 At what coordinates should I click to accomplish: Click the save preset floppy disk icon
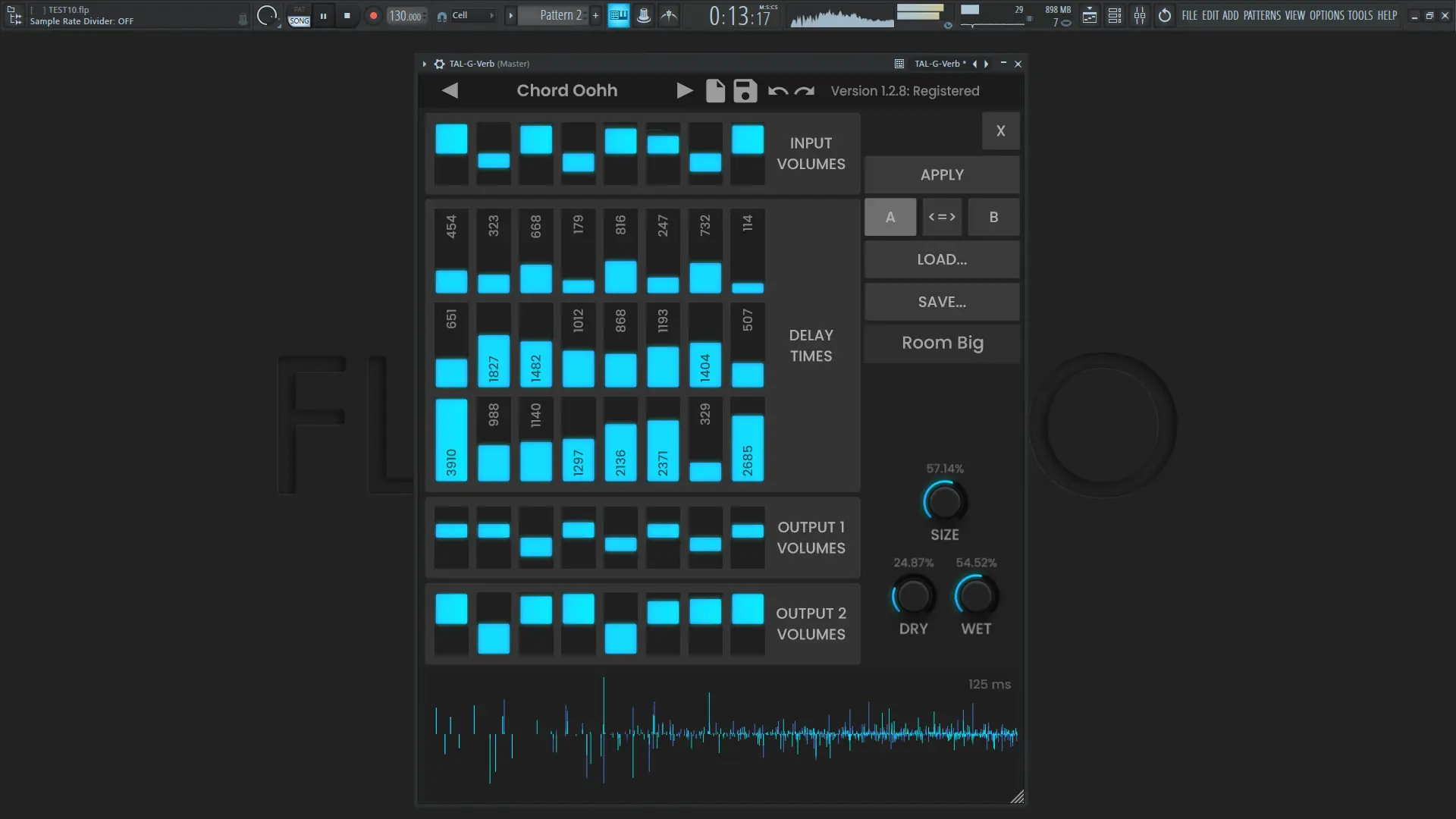(745, 91)
